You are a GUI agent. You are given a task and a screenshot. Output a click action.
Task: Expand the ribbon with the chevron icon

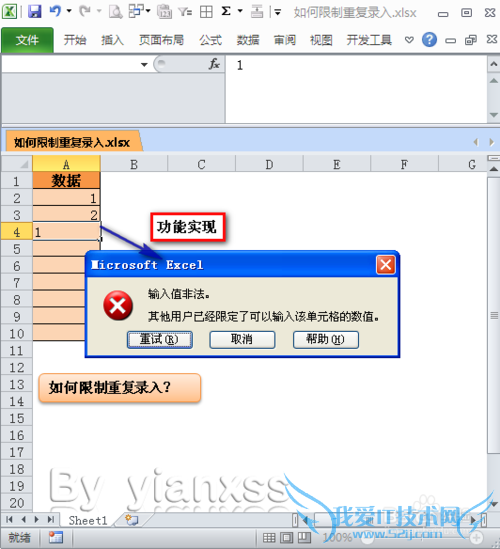[409, 40]
